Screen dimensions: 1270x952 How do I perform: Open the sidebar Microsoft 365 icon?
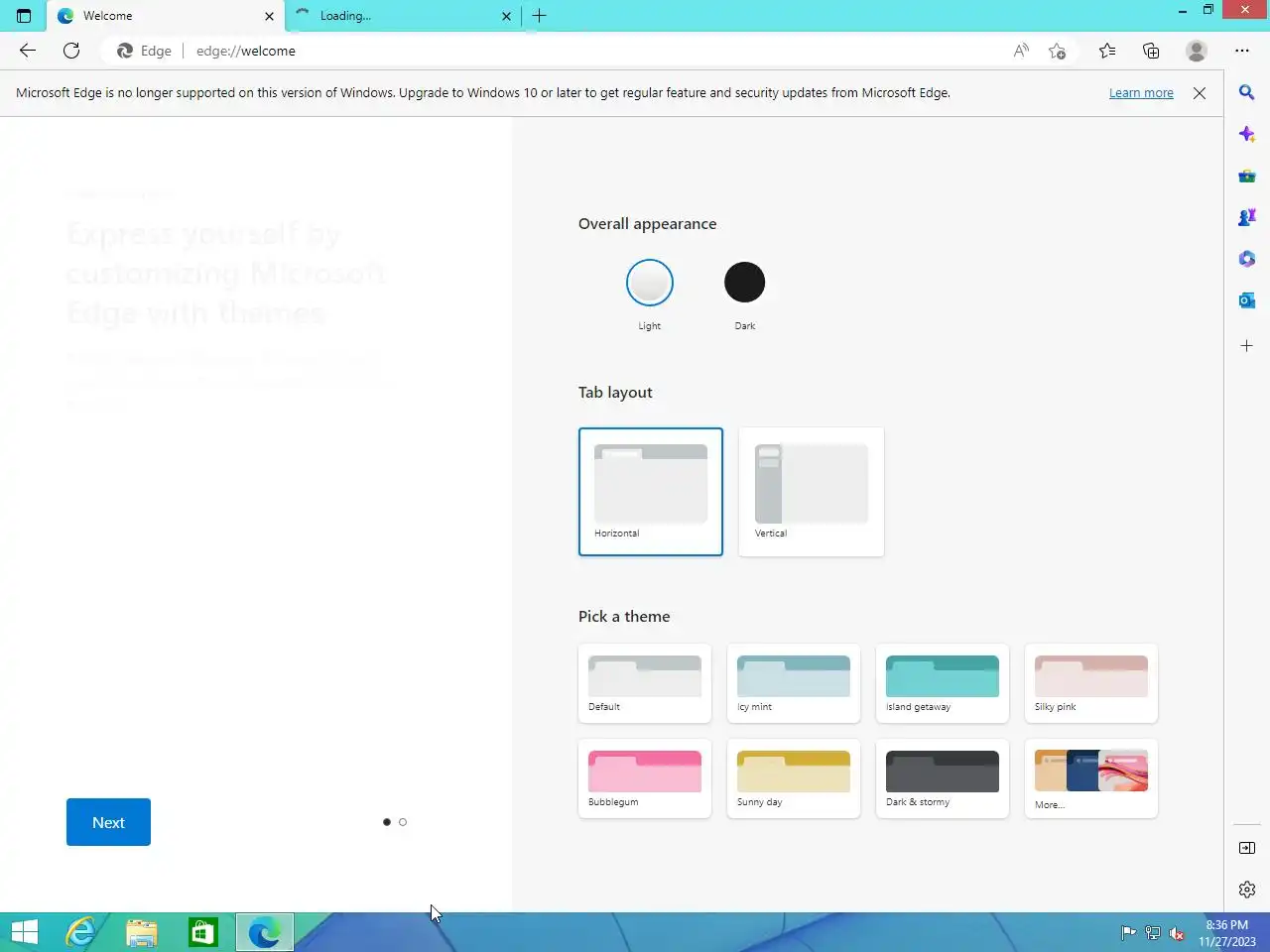click(1247, 259)
